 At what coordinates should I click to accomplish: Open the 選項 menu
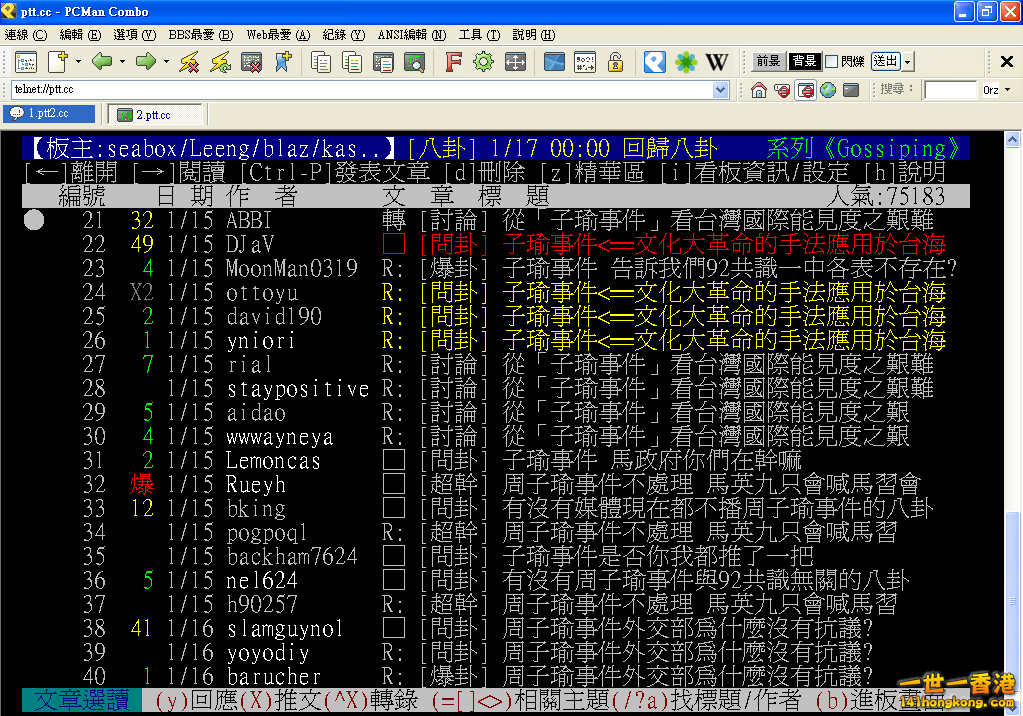(134, 35)
